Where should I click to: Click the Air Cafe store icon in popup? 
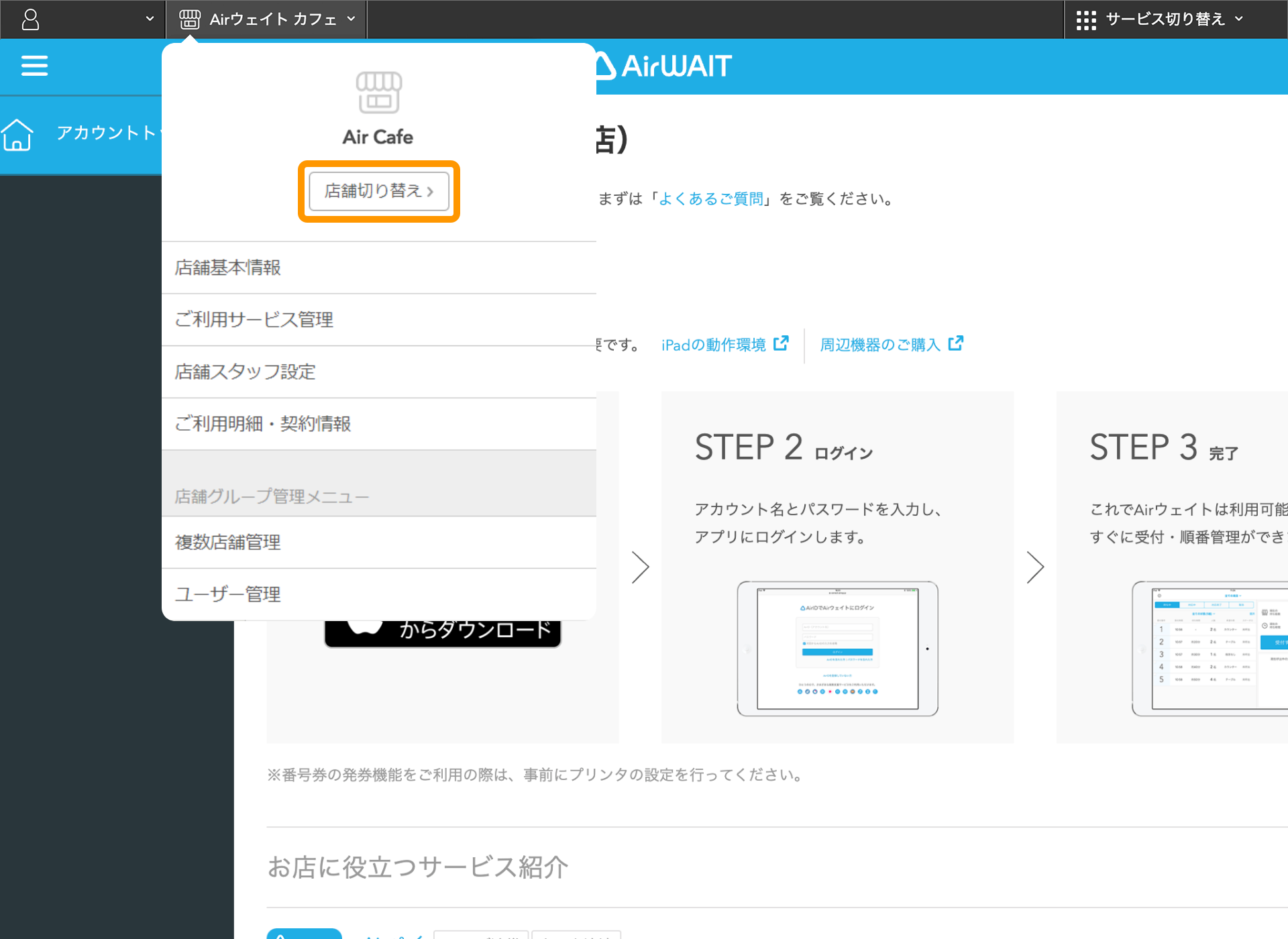click(x=379, y=93)
